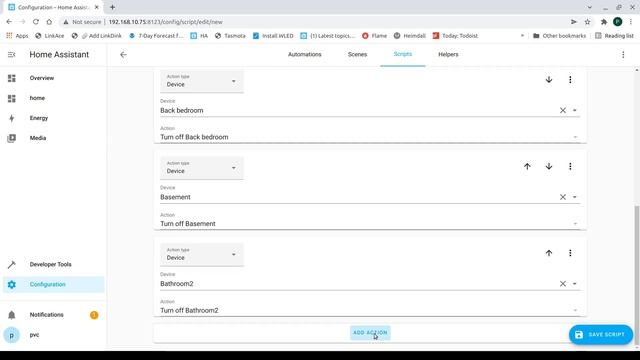The width and height of the screenshot is (640, 360).
Task: Expand Basement device dropdown arrow
Action: click(574, 197)
